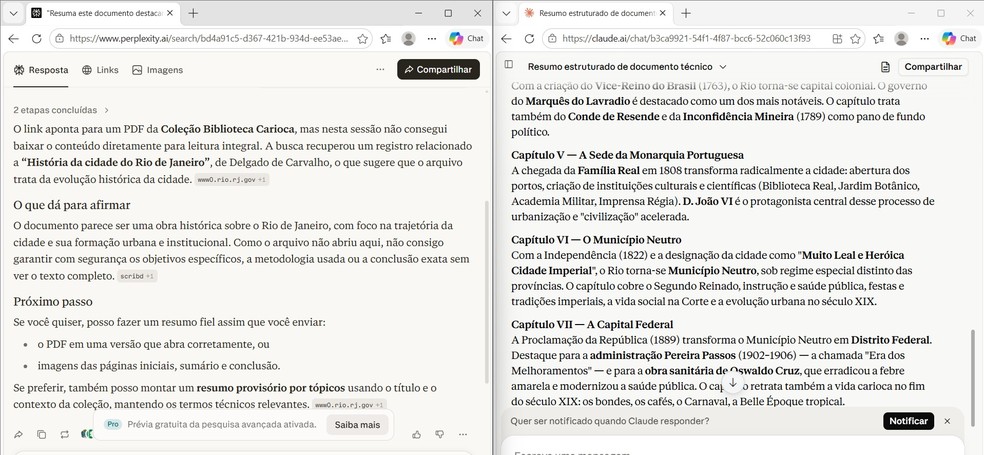Image resolution: width=984 pixels, height=455 pixels.
Task: Open the apps icon in Claude address bar
Action: click(837, 39)
